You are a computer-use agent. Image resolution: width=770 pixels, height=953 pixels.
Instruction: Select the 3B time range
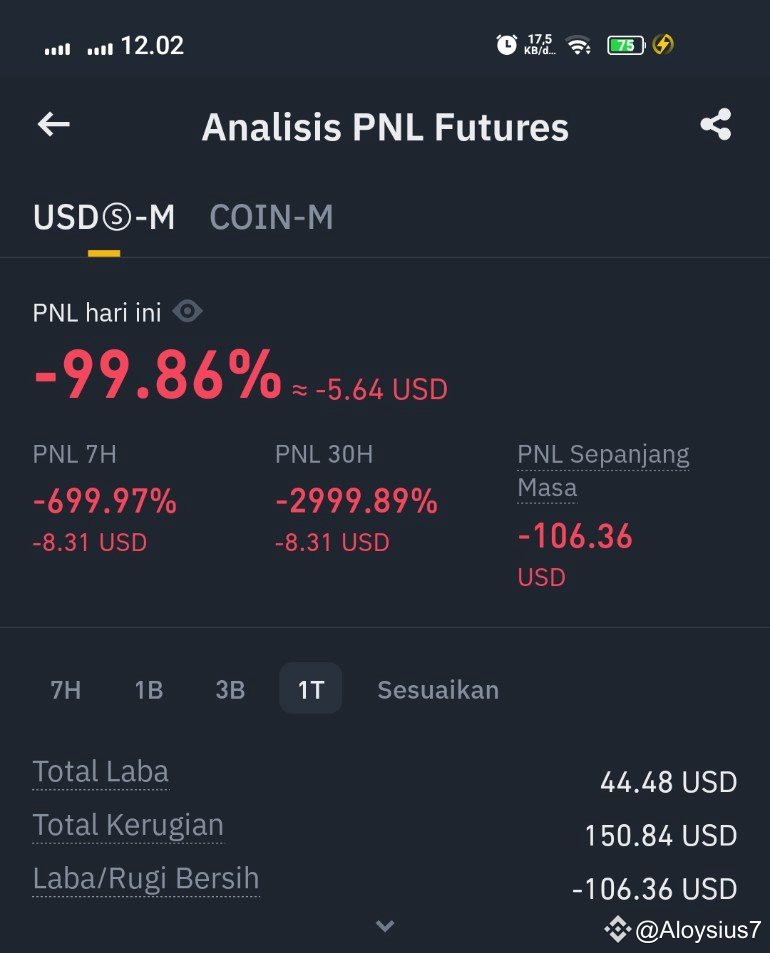230,690
